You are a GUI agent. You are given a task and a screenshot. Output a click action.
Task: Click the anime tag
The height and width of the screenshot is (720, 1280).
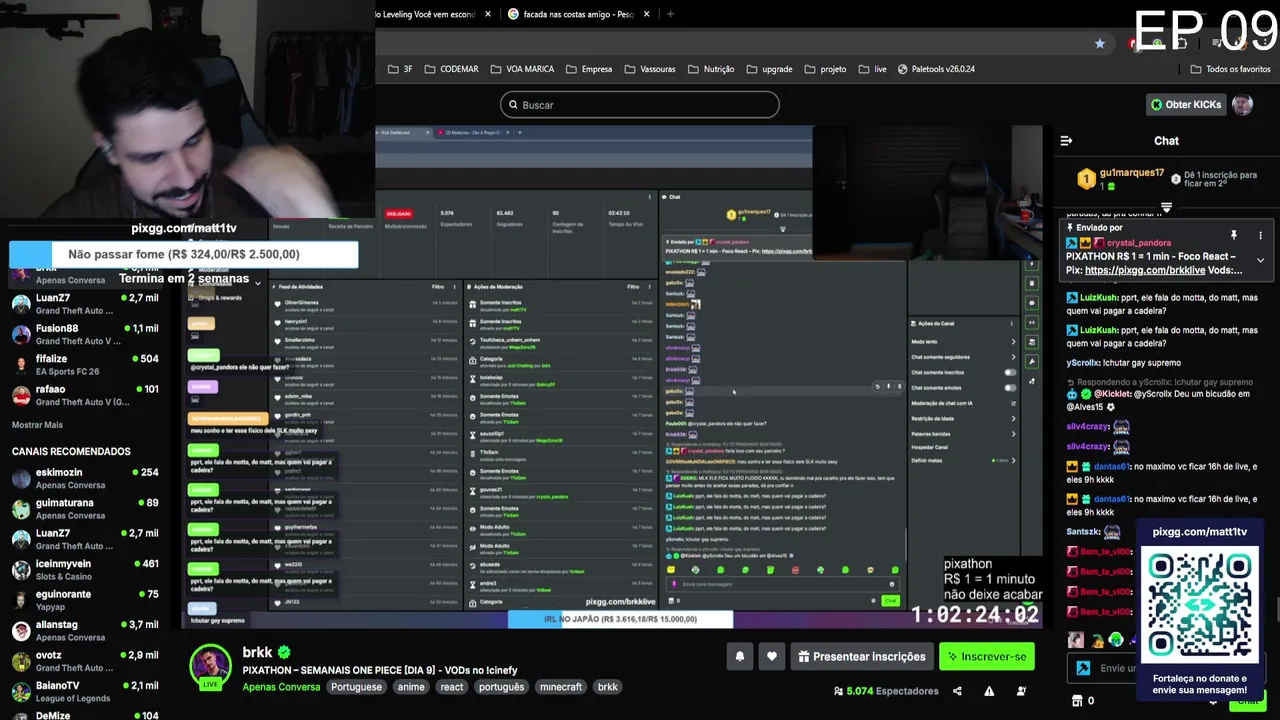tap(411, 687)
